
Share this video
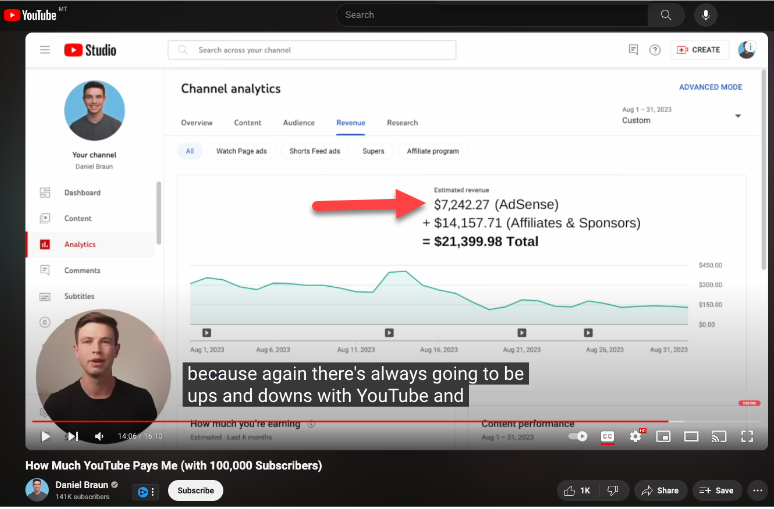pyautogui.click(x=660, y=491)
